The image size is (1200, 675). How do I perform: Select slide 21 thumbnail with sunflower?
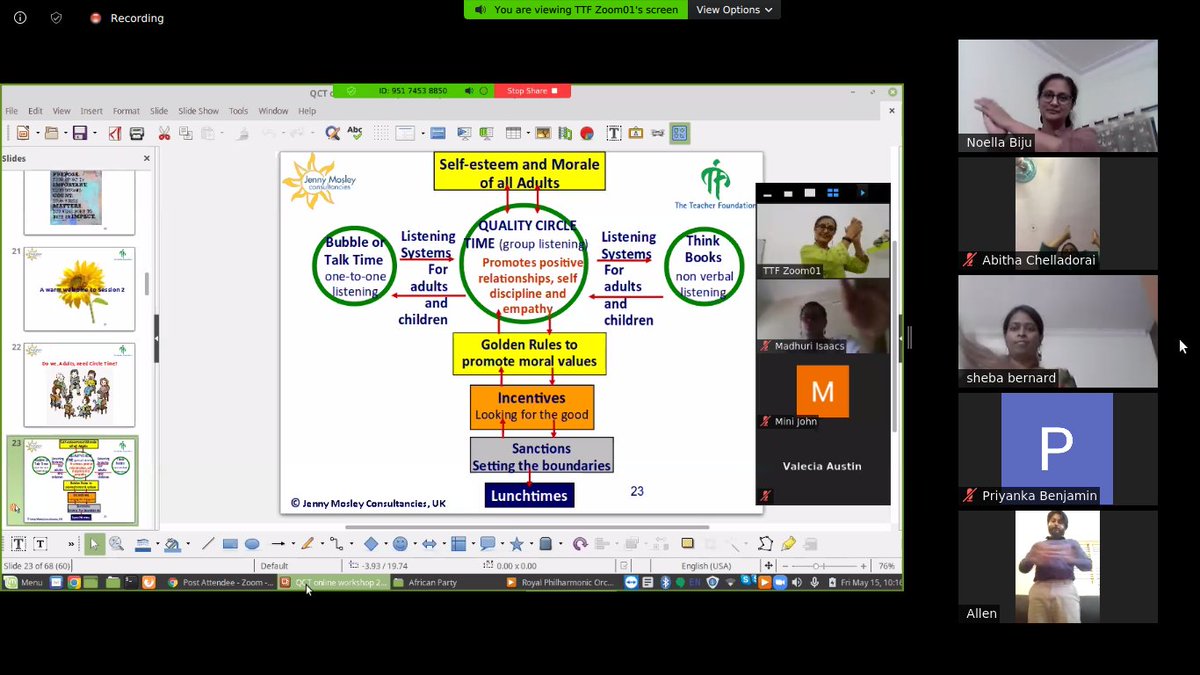click(x=79, y=289)
